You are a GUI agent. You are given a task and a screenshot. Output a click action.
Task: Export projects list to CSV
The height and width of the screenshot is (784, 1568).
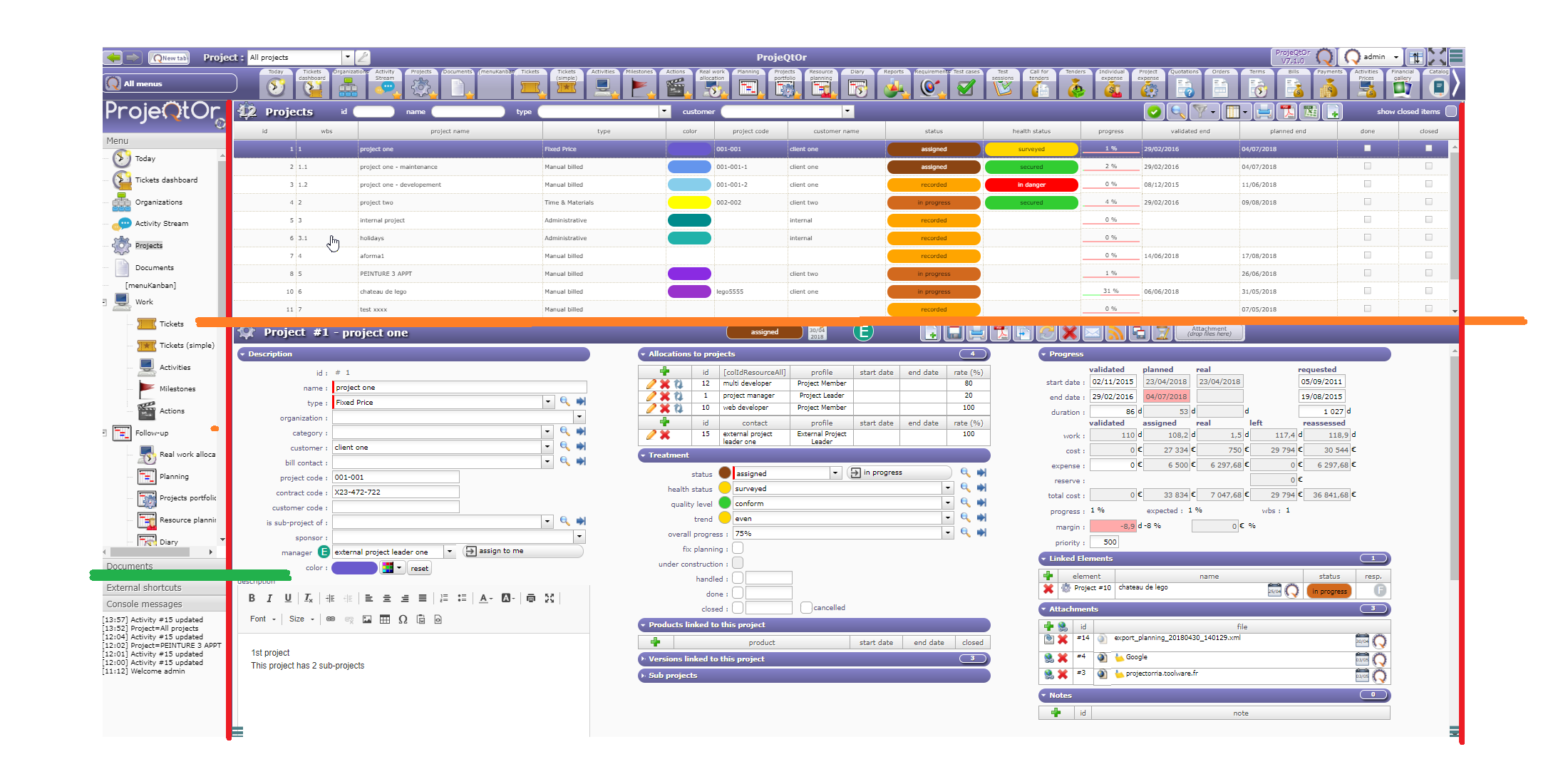[1309, 112]
